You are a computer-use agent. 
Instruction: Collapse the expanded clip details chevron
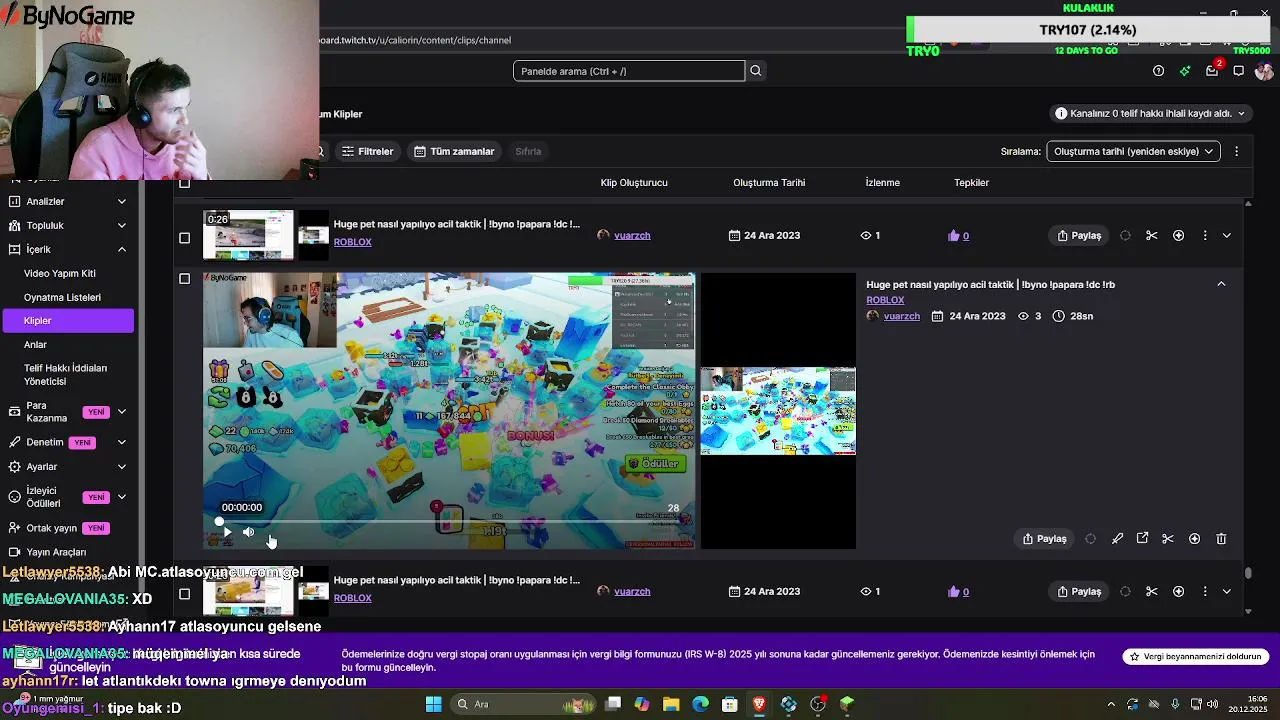(x=1221, y=284)
